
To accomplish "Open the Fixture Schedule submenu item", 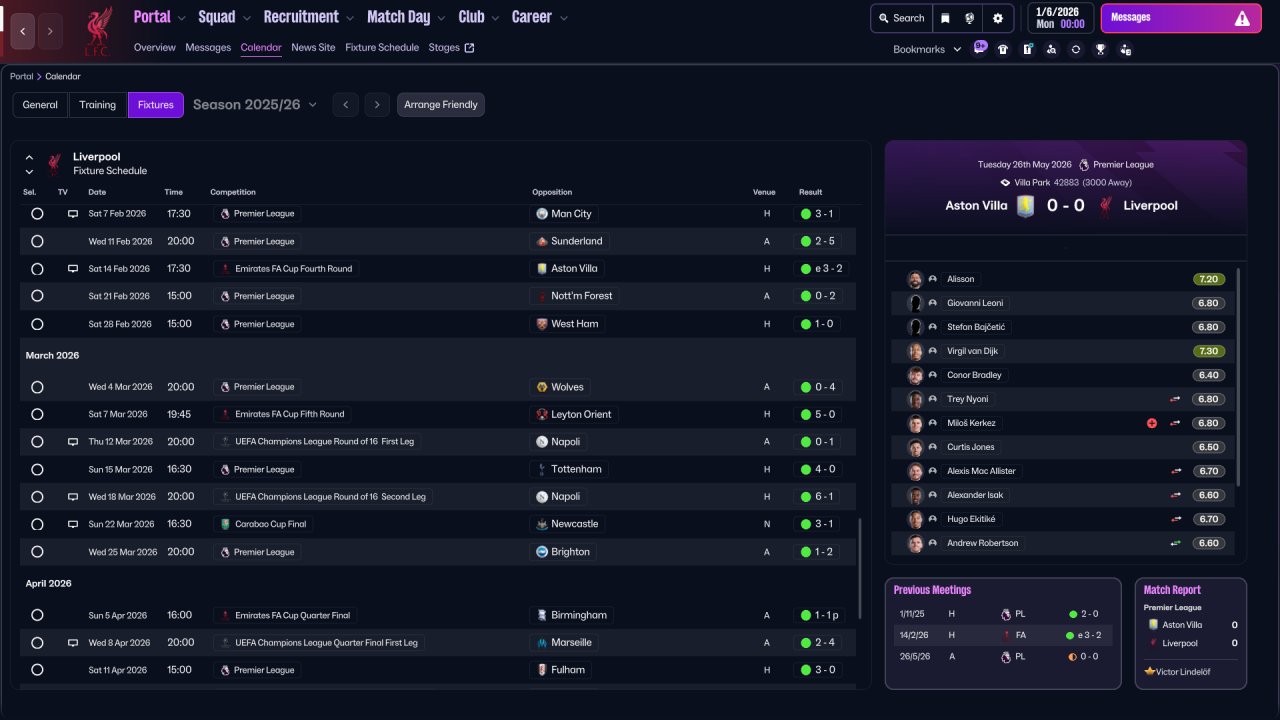I will [x=382, y=47].
